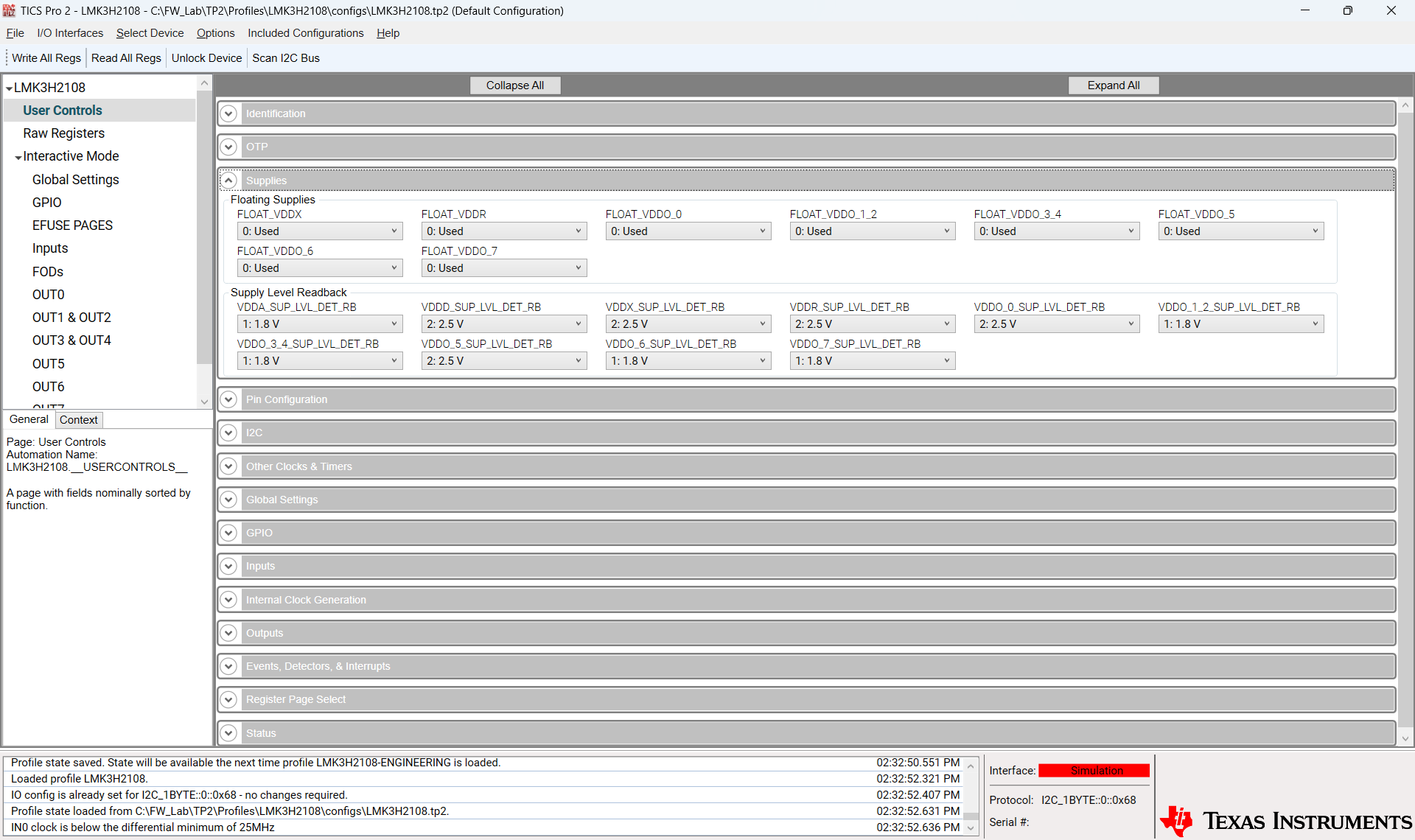Open the "Included Configurations" menu

point(305,33)
